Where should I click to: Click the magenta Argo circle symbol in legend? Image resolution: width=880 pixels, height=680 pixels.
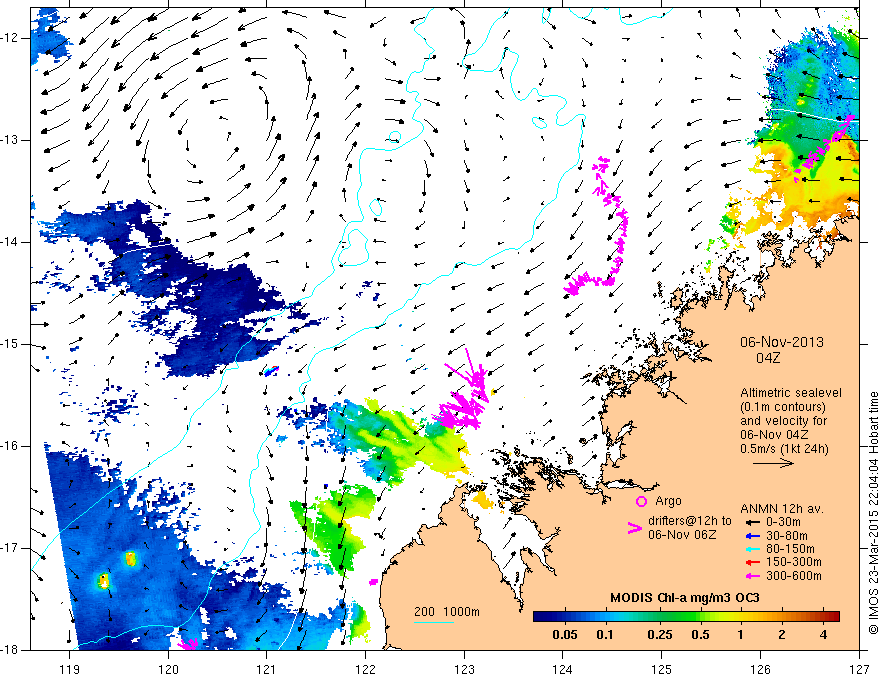click(641, 501)
